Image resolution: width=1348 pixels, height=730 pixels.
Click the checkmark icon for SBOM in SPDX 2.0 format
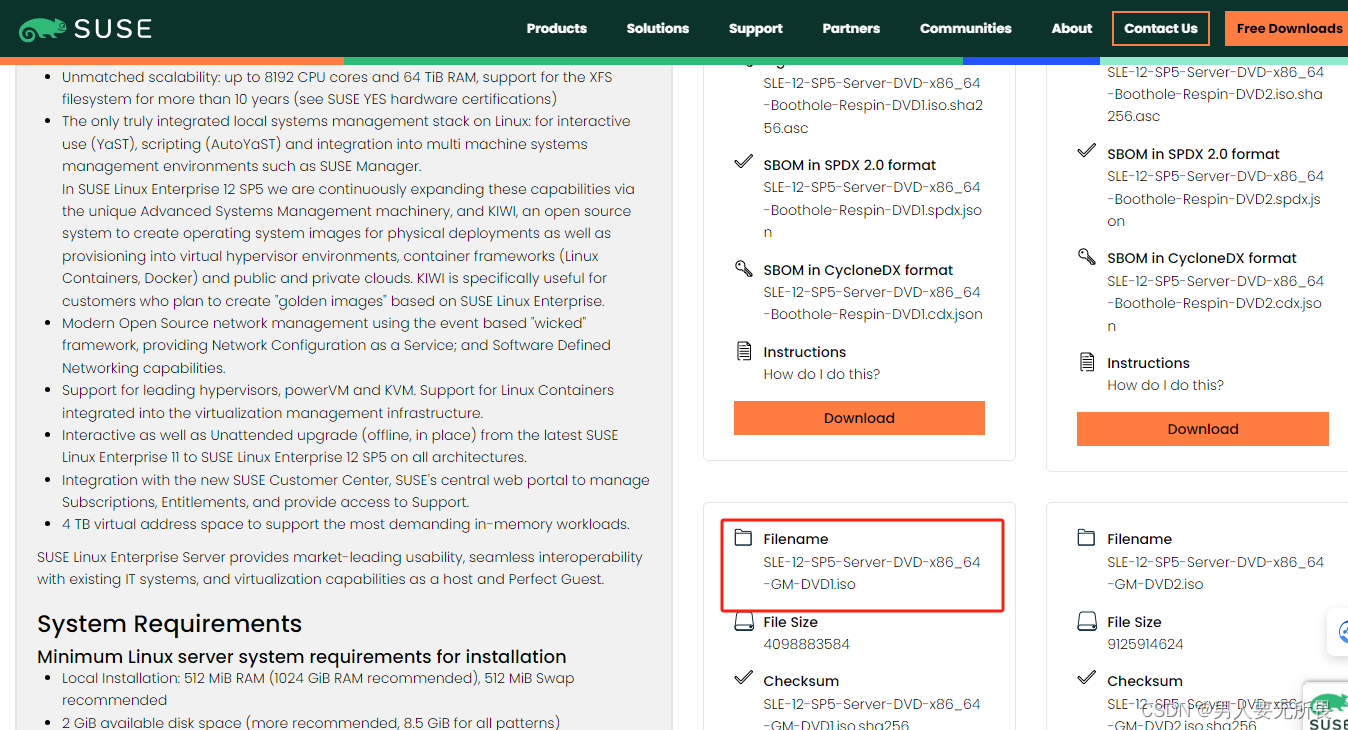click(x=743, y=159)
